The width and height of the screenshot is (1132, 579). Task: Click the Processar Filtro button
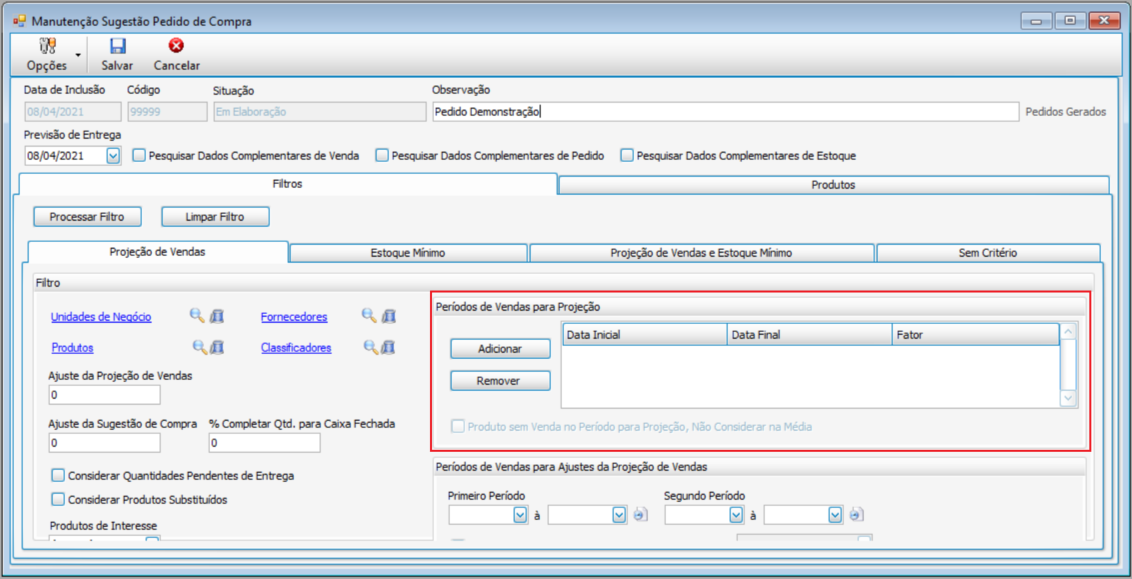[x=87, y=217]
